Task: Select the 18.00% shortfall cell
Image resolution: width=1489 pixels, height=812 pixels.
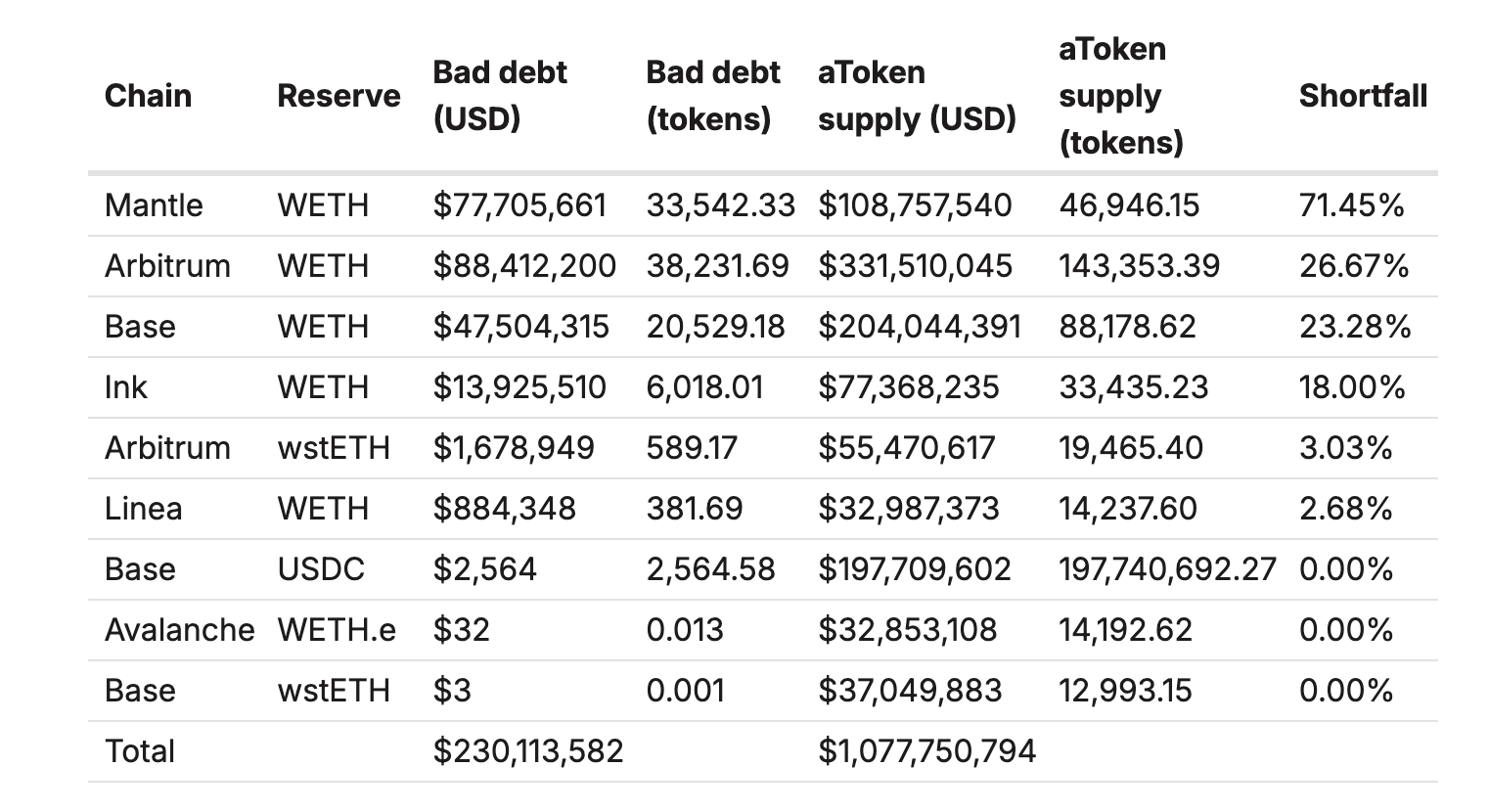Action: (x=1352, y=387)
